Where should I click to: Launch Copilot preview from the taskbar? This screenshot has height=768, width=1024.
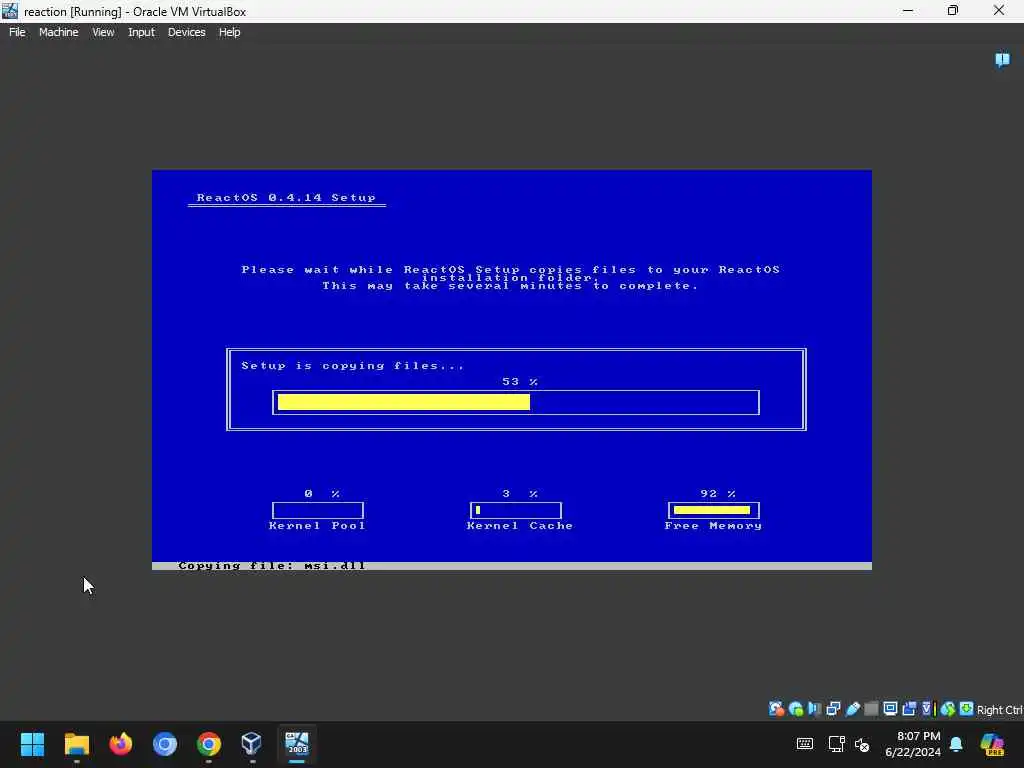coord(992,744)
